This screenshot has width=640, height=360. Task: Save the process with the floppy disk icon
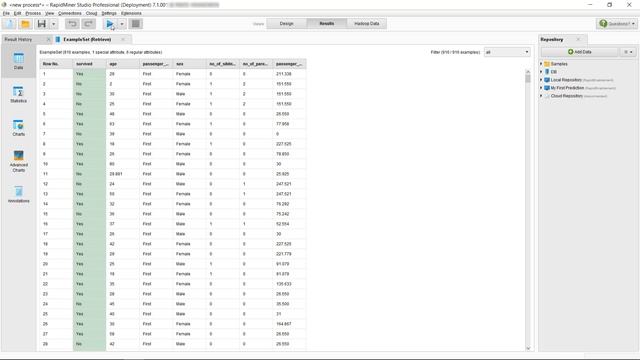pos(42,24)
